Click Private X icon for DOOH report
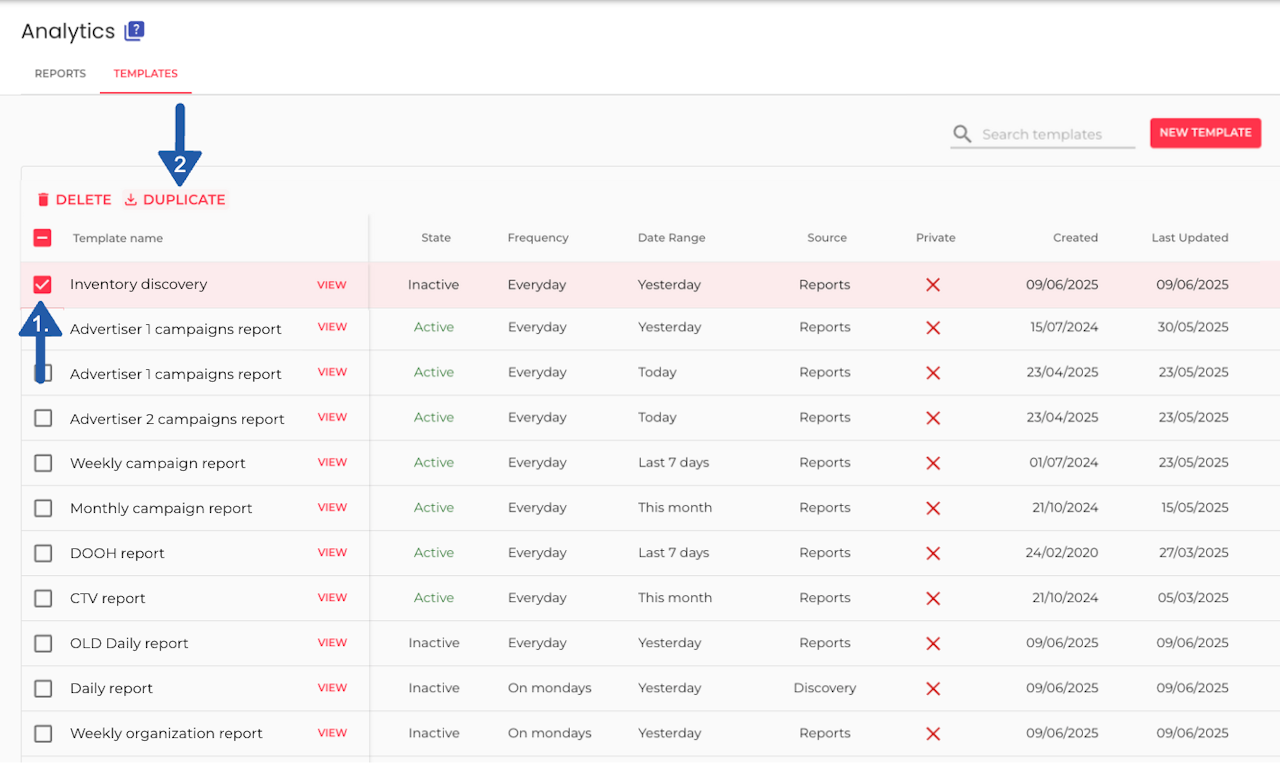The image size is (1280, 767). pos(933,553)
